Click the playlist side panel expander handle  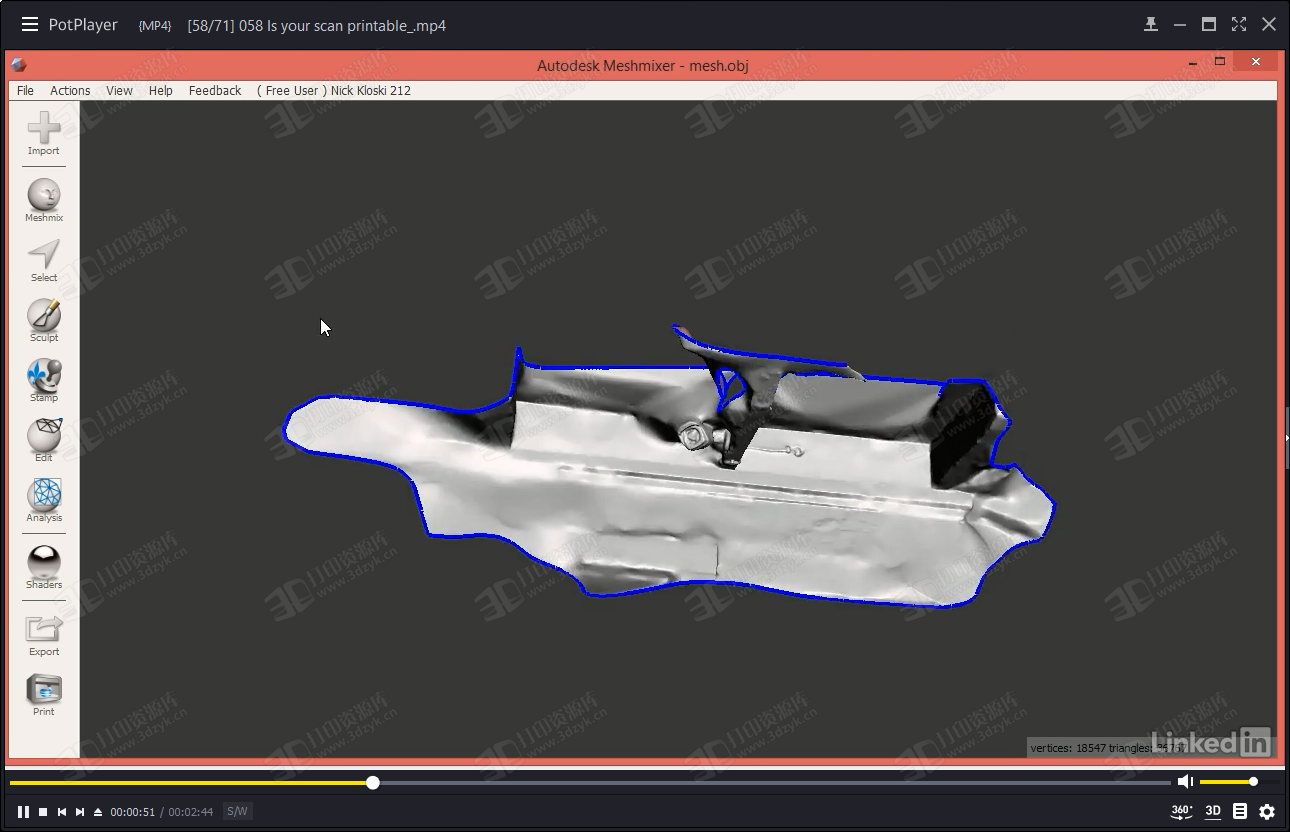click(1286, 438)
